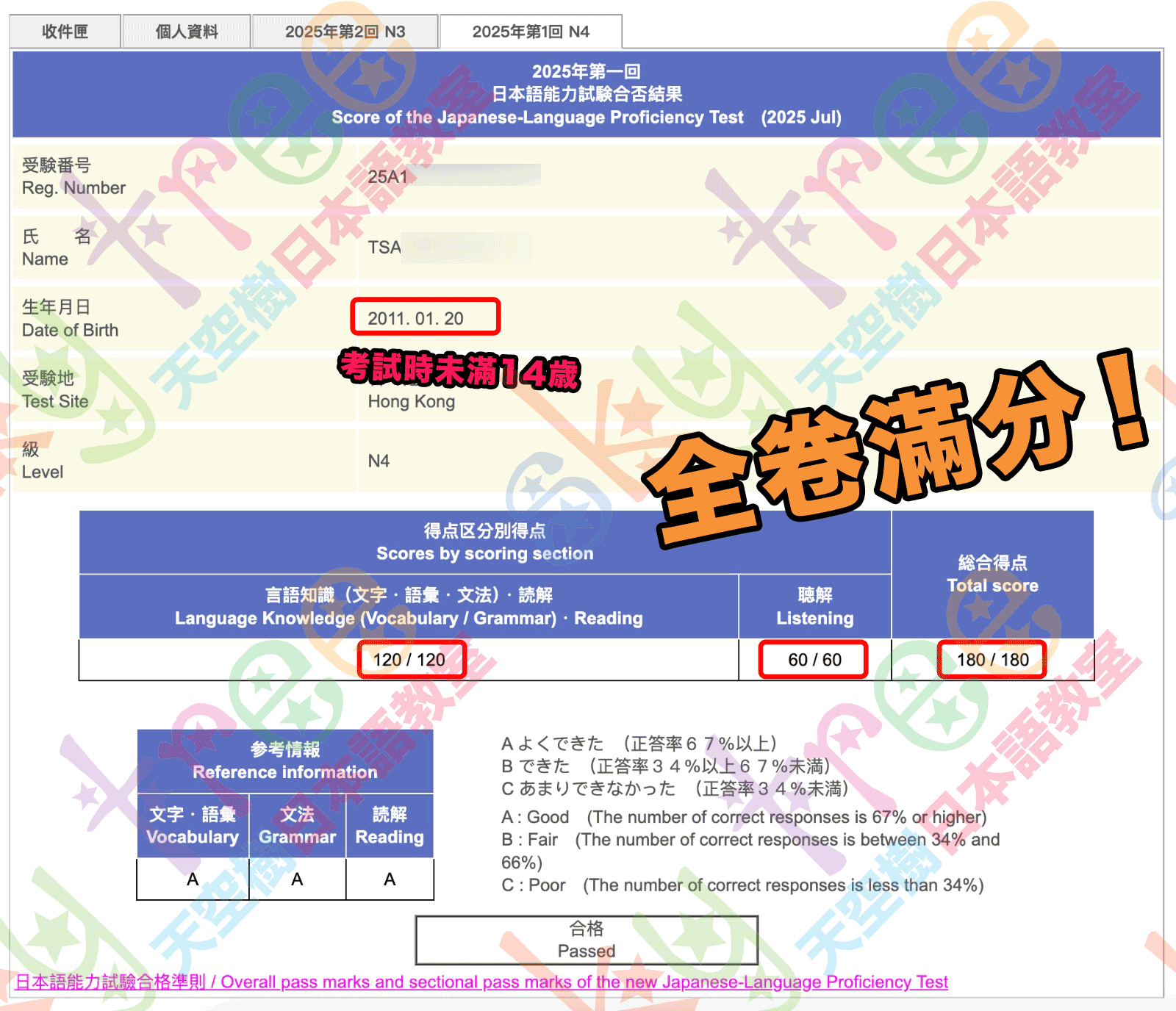Screen dimensions: 1176x1011
Task: Click the 60 / 60 listening score
Action: click(x=814, y=660)
